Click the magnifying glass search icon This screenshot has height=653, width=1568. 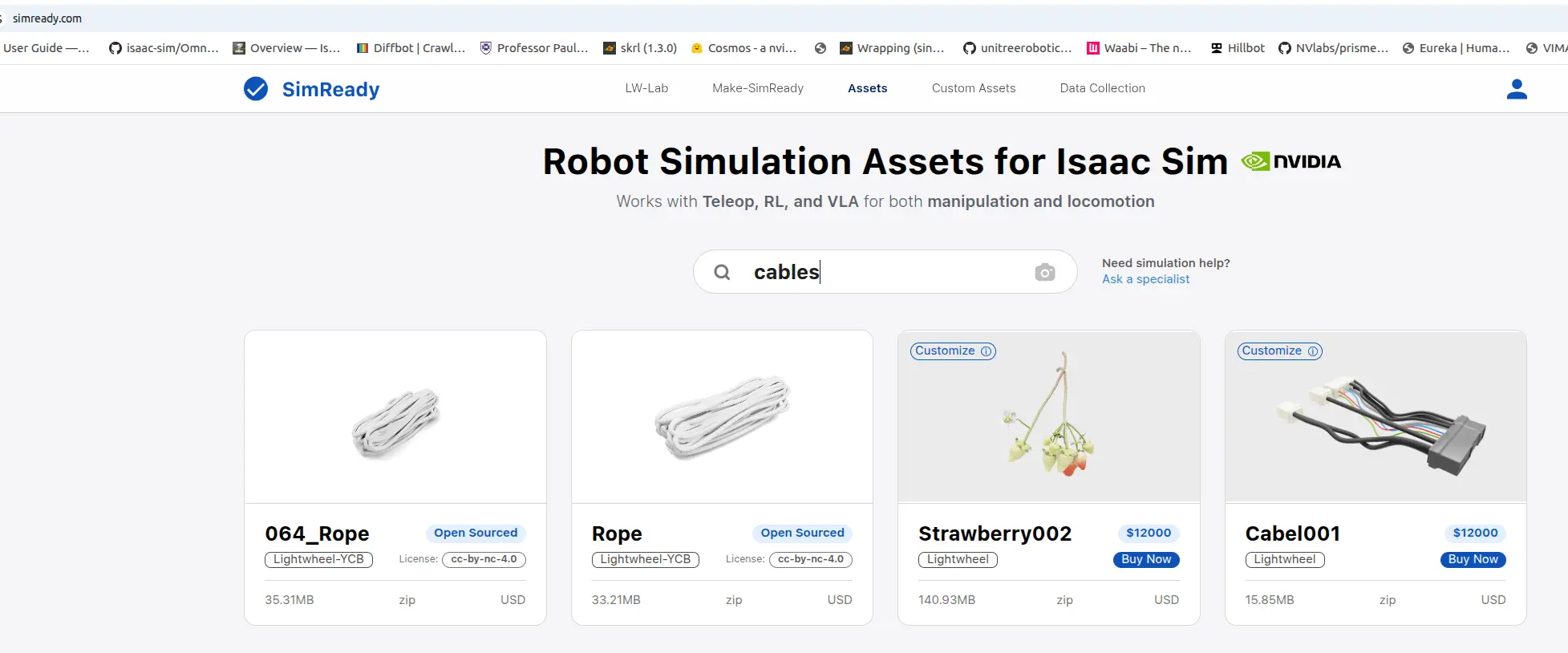[x=722, y=273]
